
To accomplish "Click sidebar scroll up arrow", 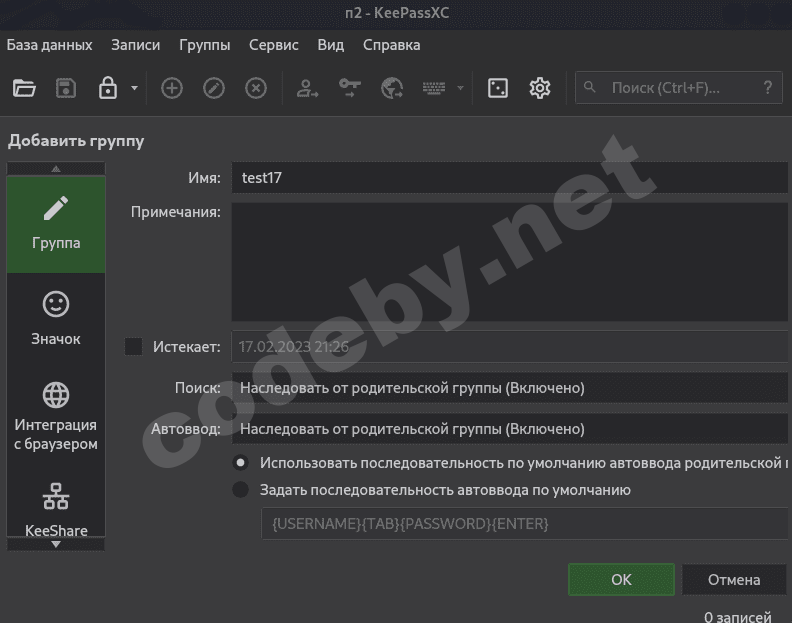I will coord(56,168).
